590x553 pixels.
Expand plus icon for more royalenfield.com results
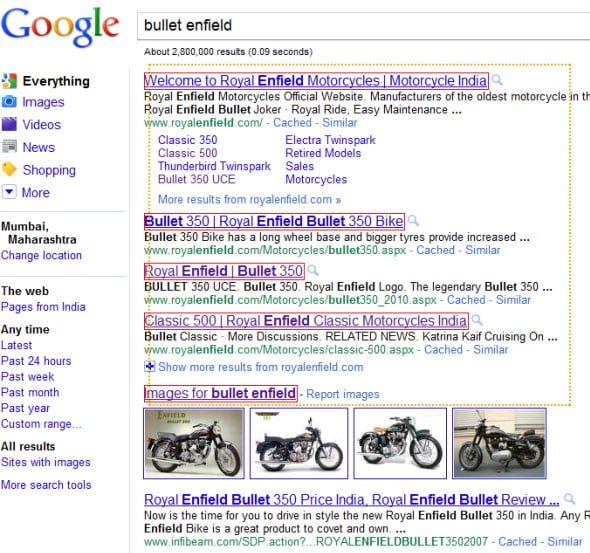(x=149, y=366)
